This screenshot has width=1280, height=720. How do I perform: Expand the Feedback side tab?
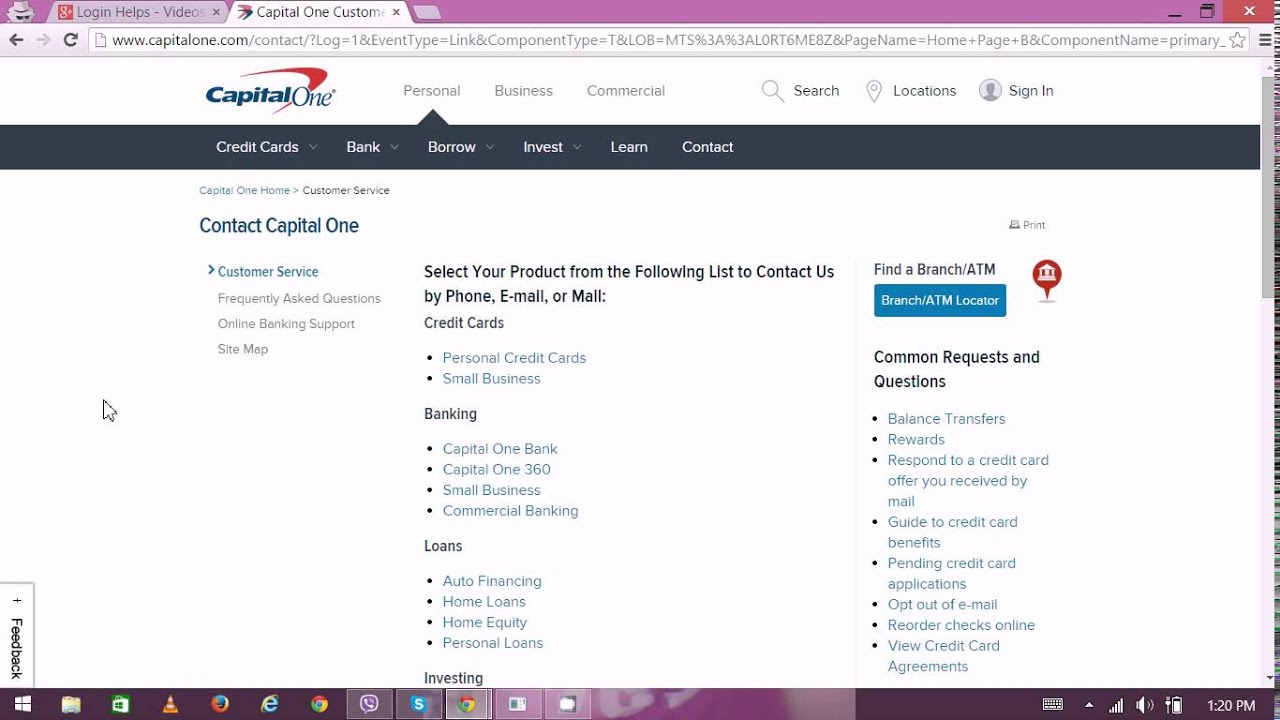click(x=16, y=634)
